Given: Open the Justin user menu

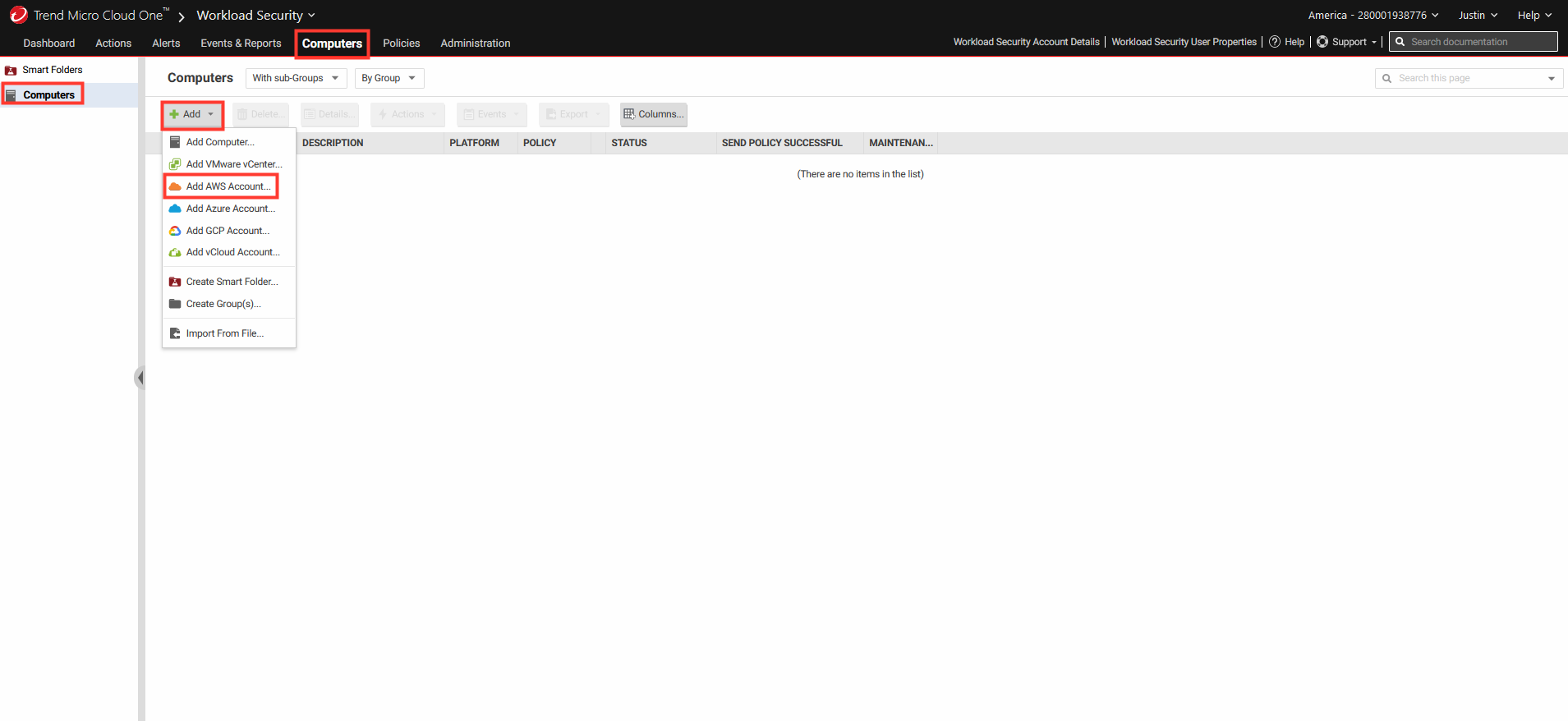Looking at the screenshot, I should tap(1478, 16).
